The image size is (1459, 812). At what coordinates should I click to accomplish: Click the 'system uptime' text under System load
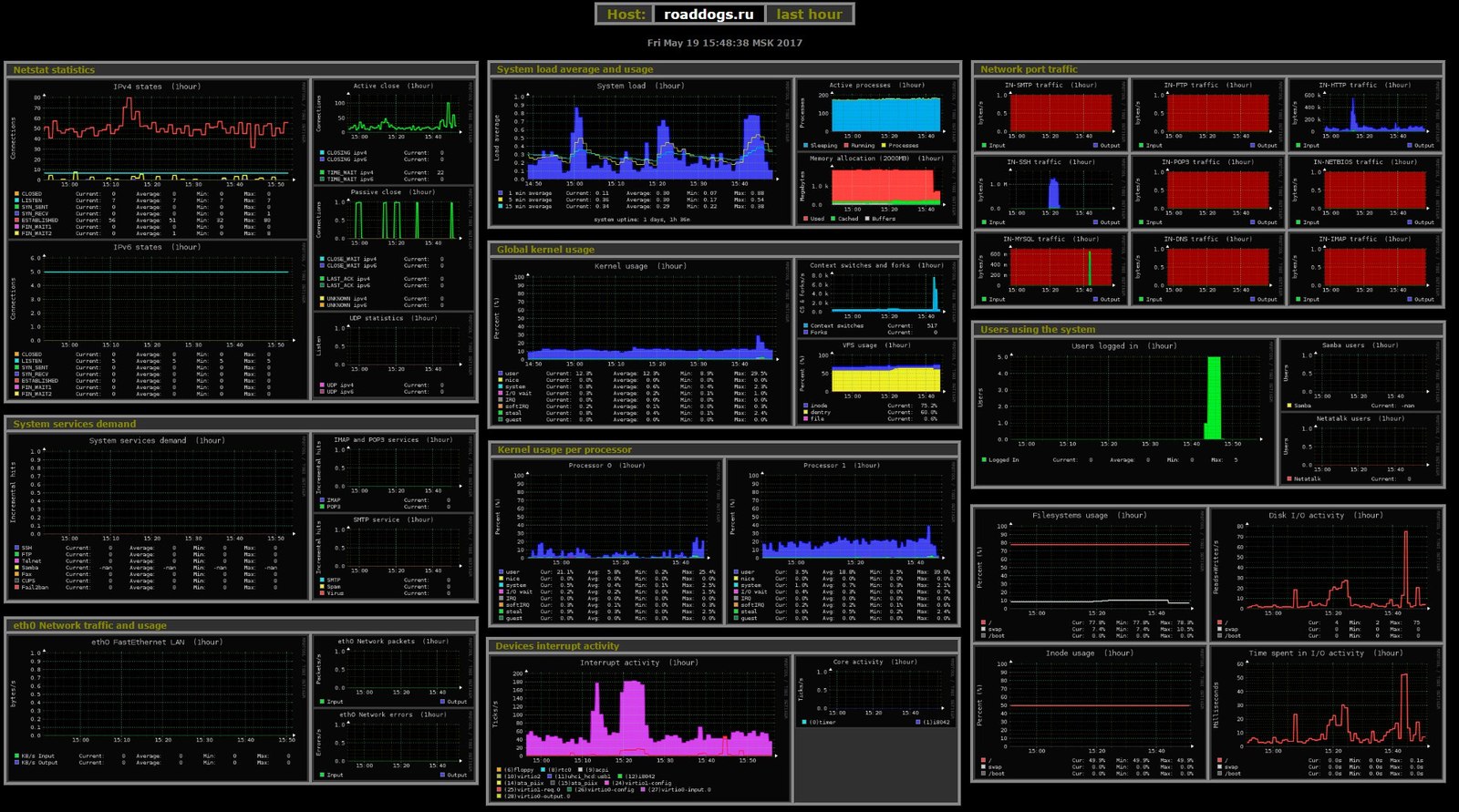click(x=642, y=220)
